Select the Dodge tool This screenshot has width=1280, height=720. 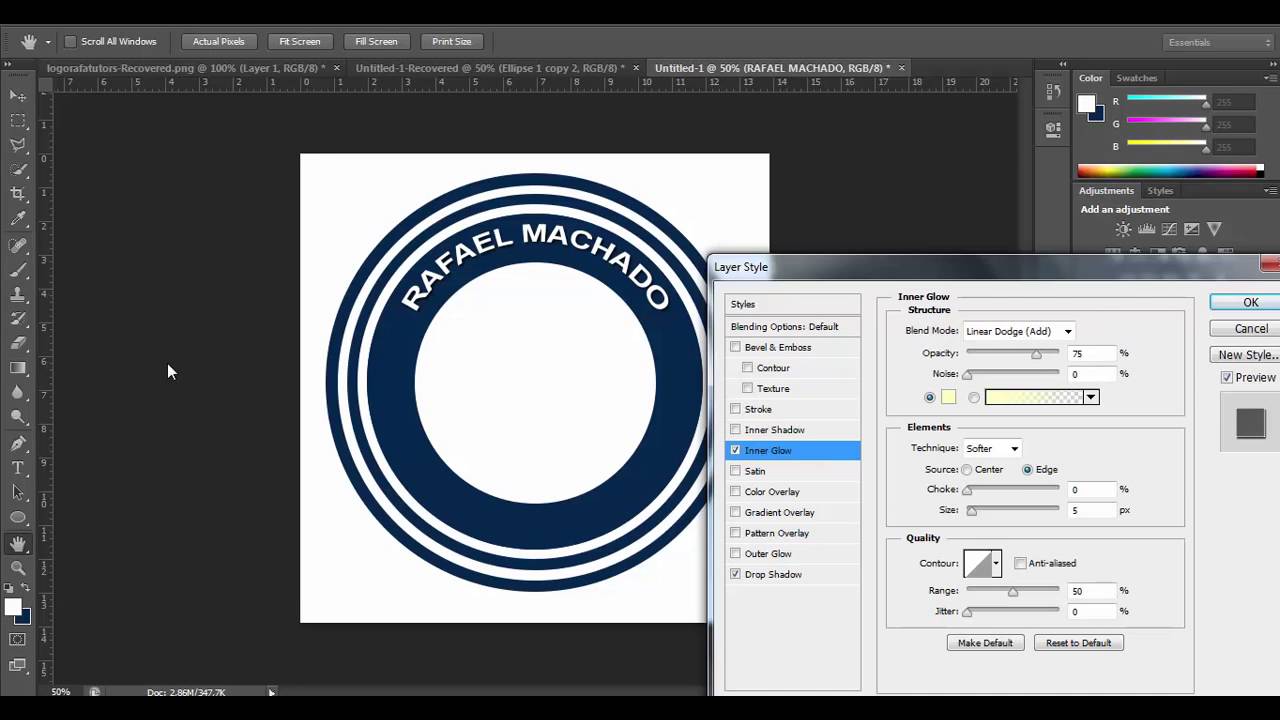[x=18, y=417]
